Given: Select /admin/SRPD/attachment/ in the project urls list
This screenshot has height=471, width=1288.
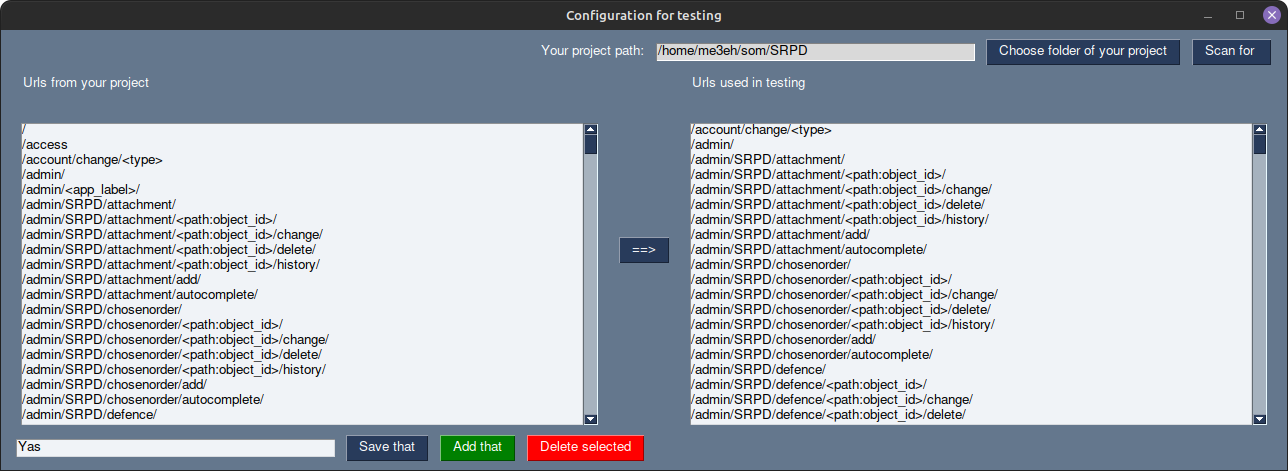Looking at the screenshot, I should [x=301, y=205].
